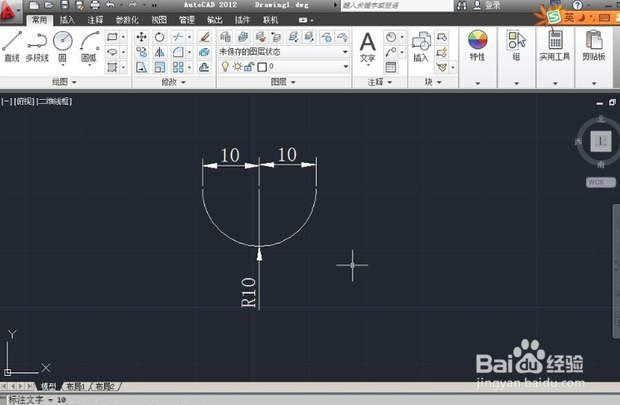
Task: Click the 特性 color wheel
Action: [x=478, y=40]
